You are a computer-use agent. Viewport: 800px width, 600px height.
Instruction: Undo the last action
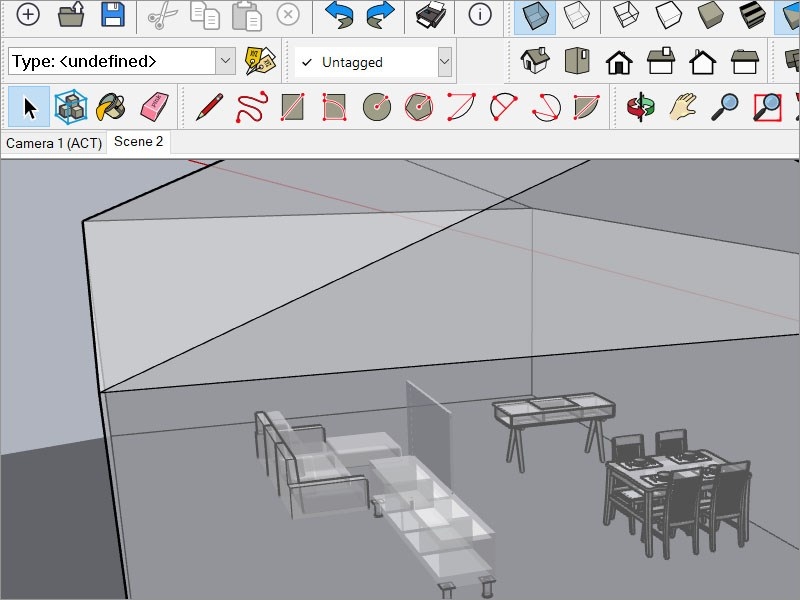339,15
